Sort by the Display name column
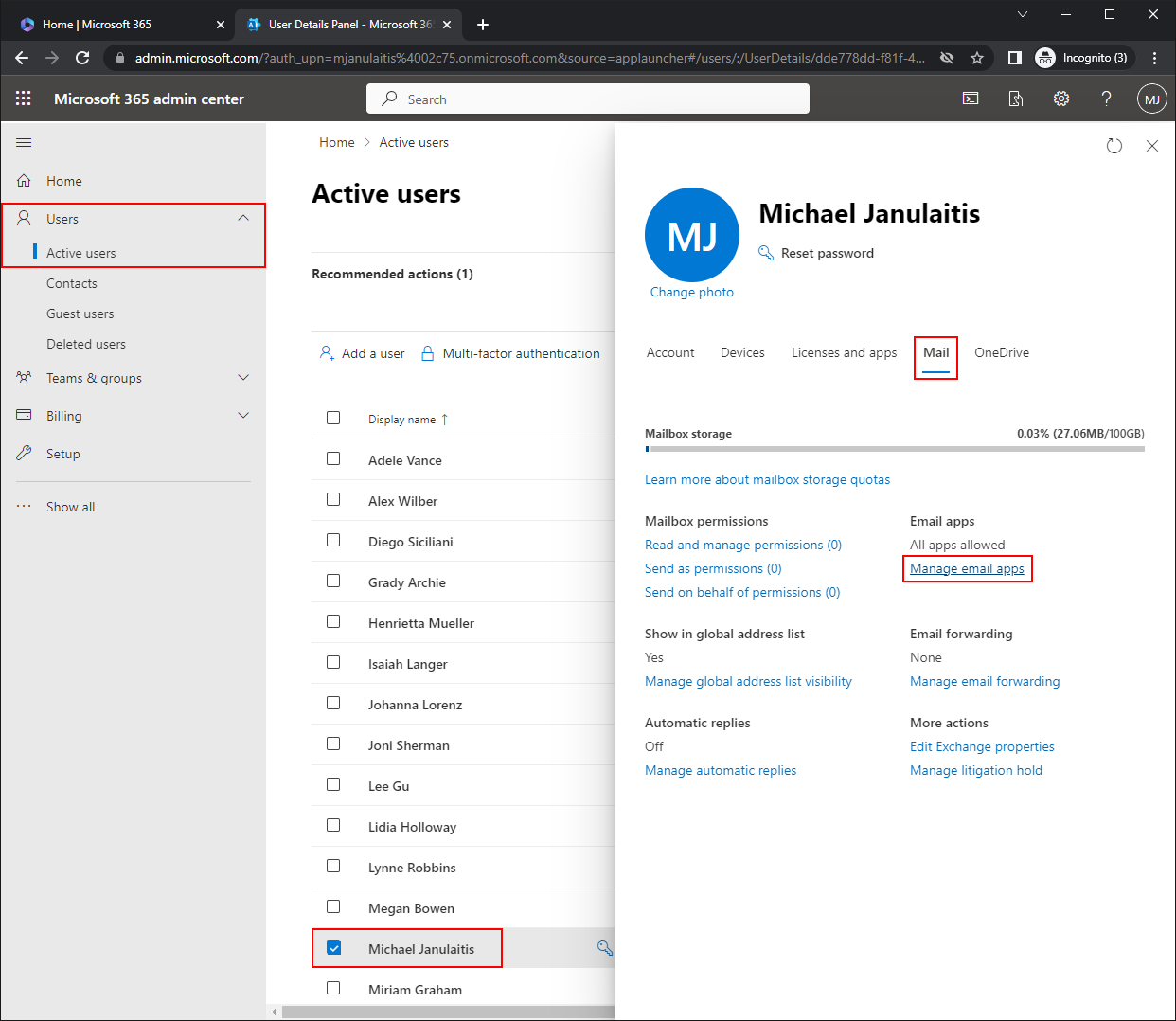This screenshot has width=1176, height=1021. [408, 420]
